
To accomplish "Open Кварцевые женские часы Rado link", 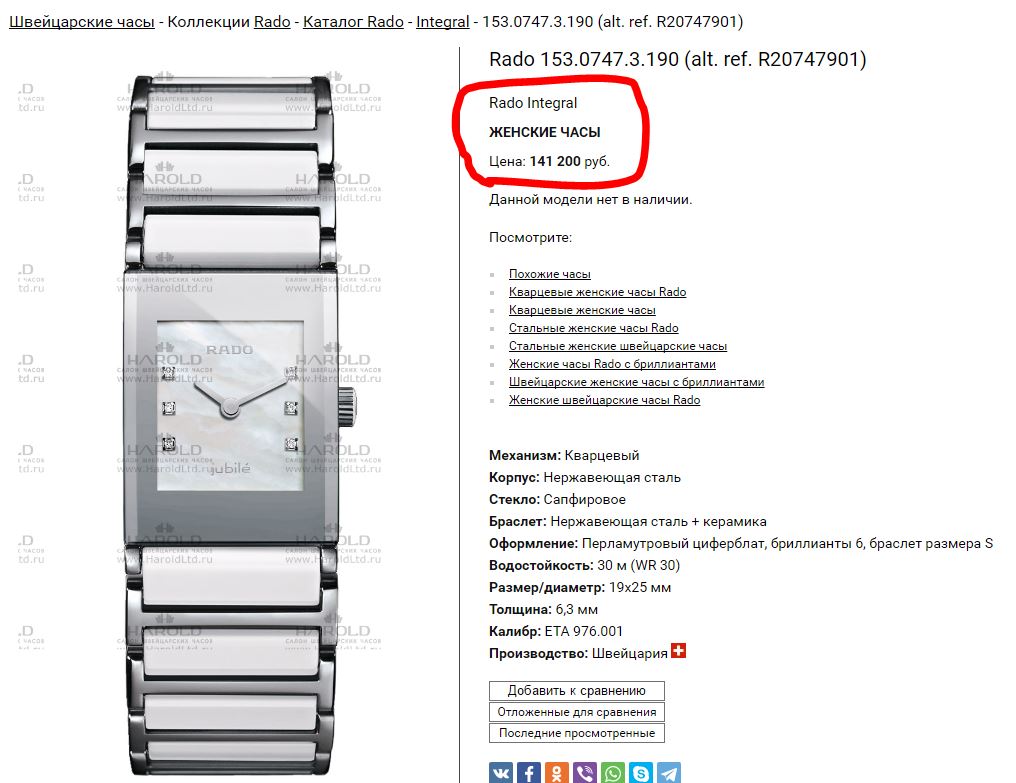I will (x=597, y=292).
